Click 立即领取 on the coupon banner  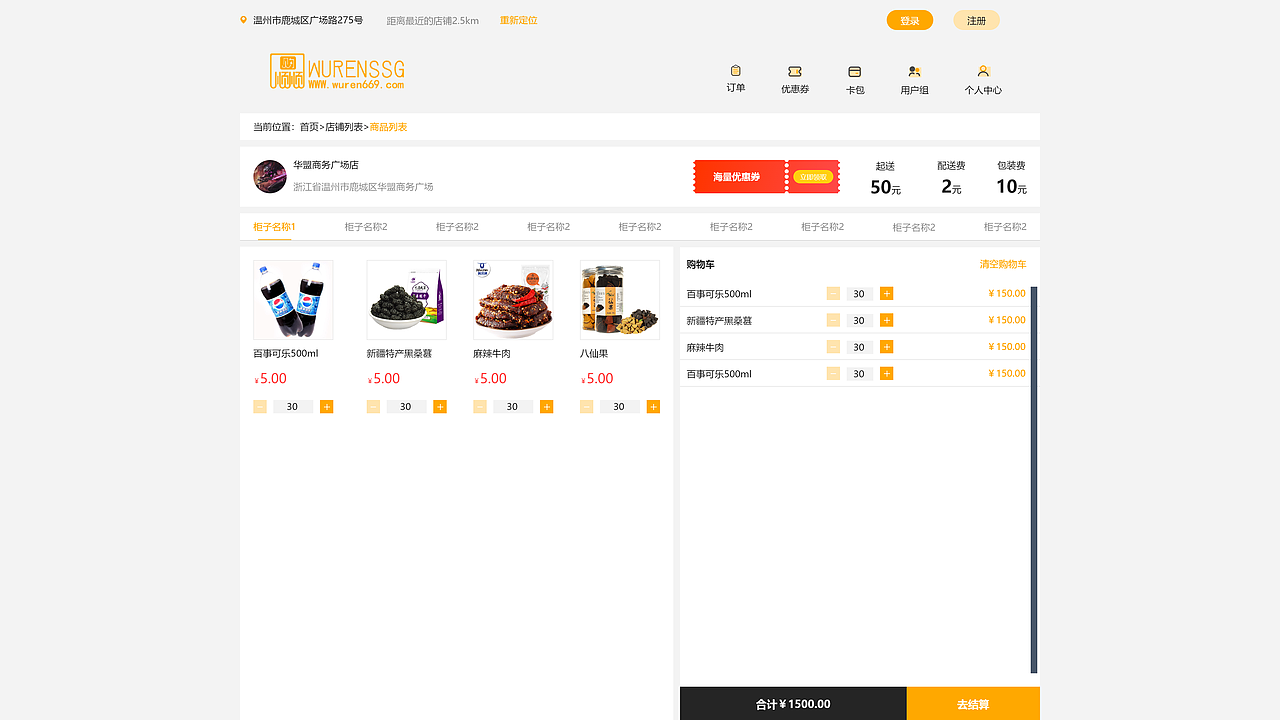click(x=813, y=177)
